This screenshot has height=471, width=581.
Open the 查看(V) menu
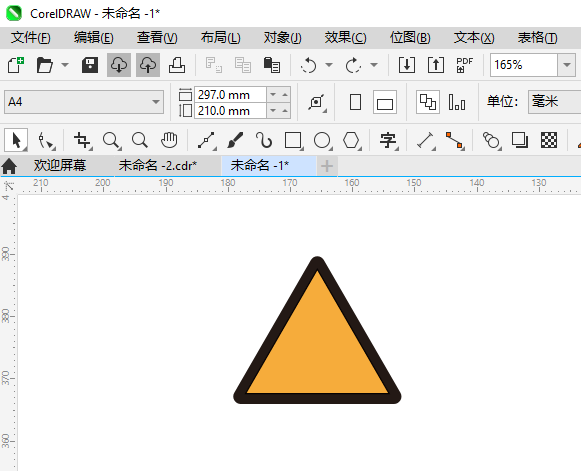157,37
